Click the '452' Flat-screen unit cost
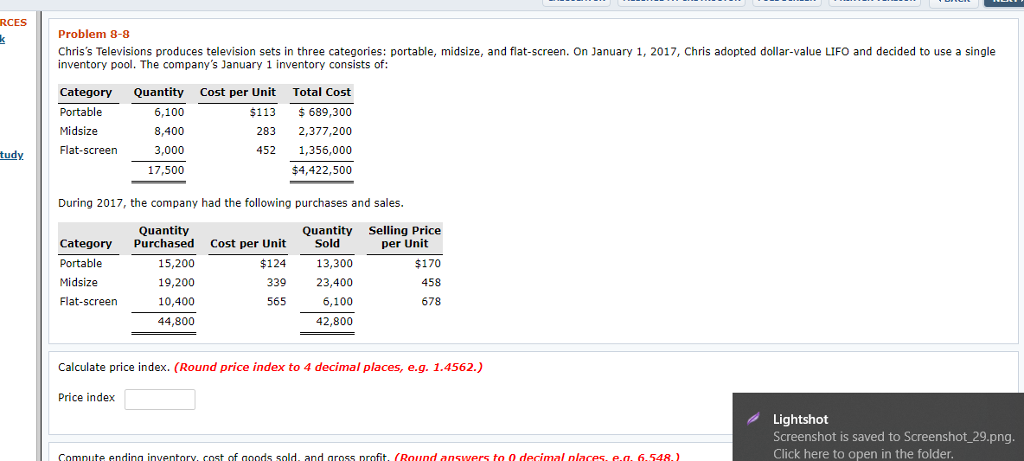Image resolution: width=1024 pixels, height=461 pixels. point(266,150)
